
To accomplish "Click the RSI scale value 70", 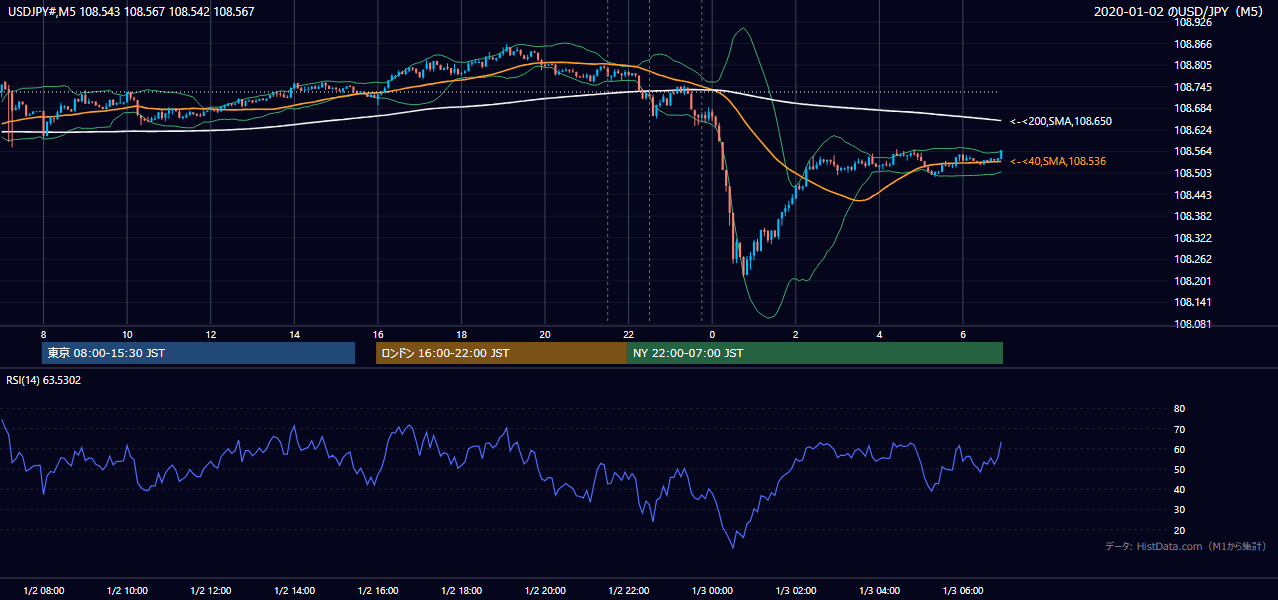I will point(1179,429).
